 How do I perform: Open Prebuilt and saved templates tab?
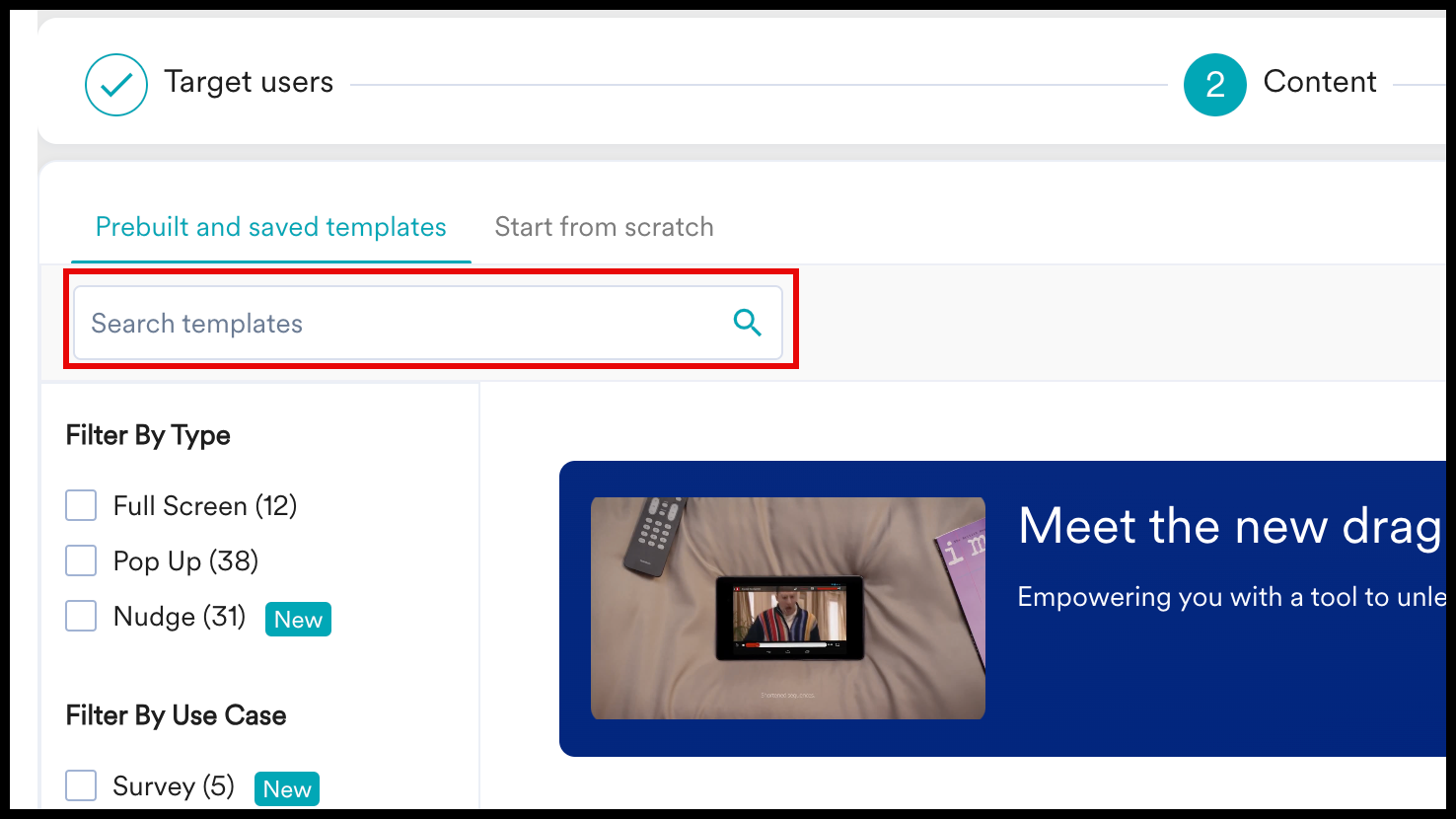pyautogui.click(x=270, y=227)
